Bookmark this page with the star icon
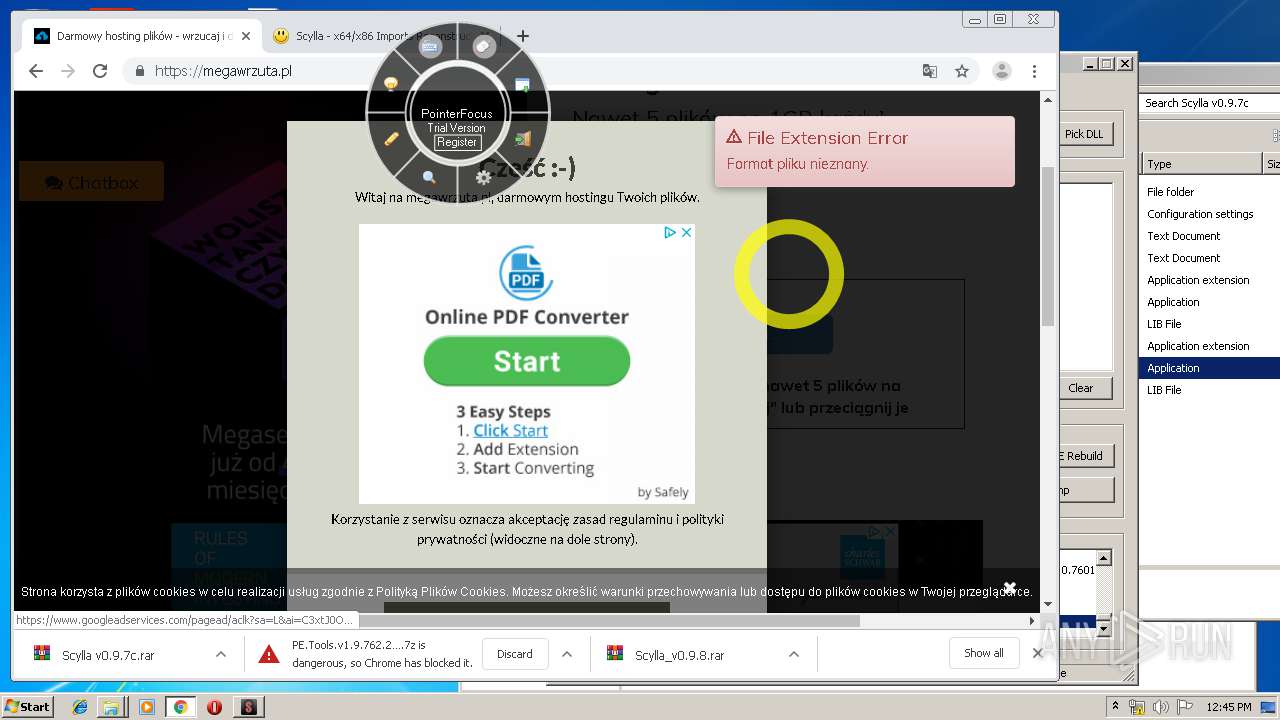The image size is (1280, 720). pos(962,71)
